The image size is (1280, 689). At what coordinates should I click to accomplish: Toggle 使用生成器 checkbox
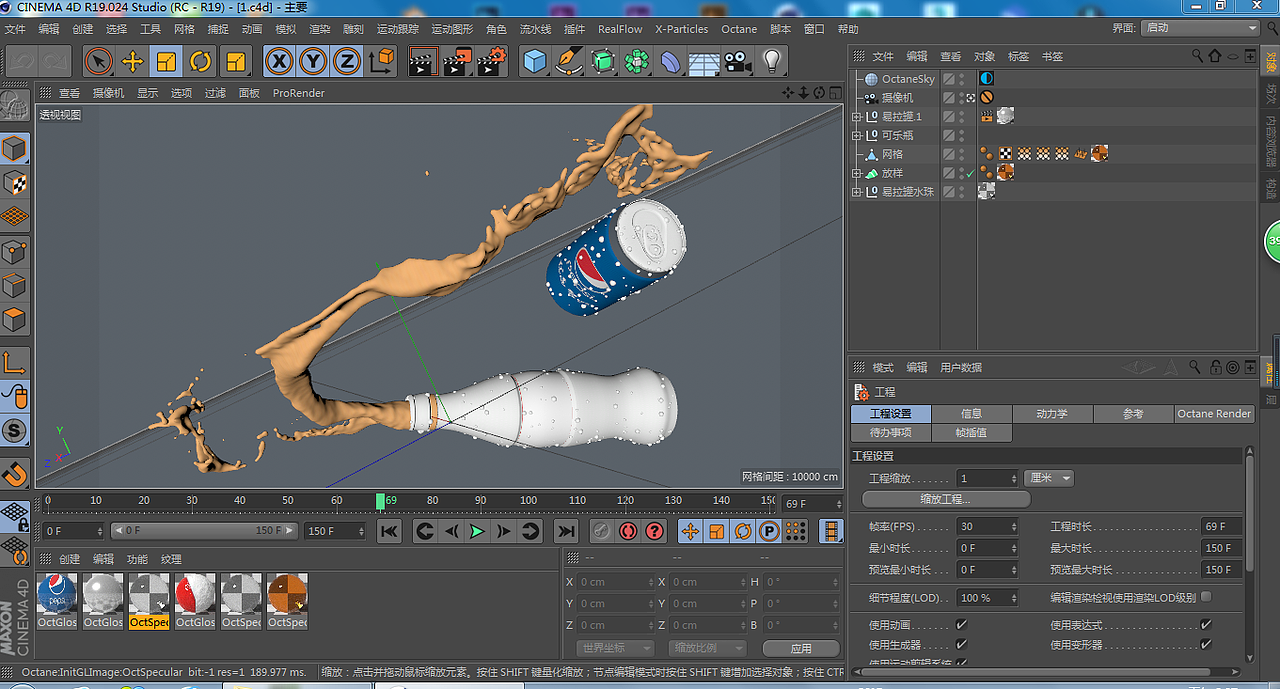(x=961, y=645)
